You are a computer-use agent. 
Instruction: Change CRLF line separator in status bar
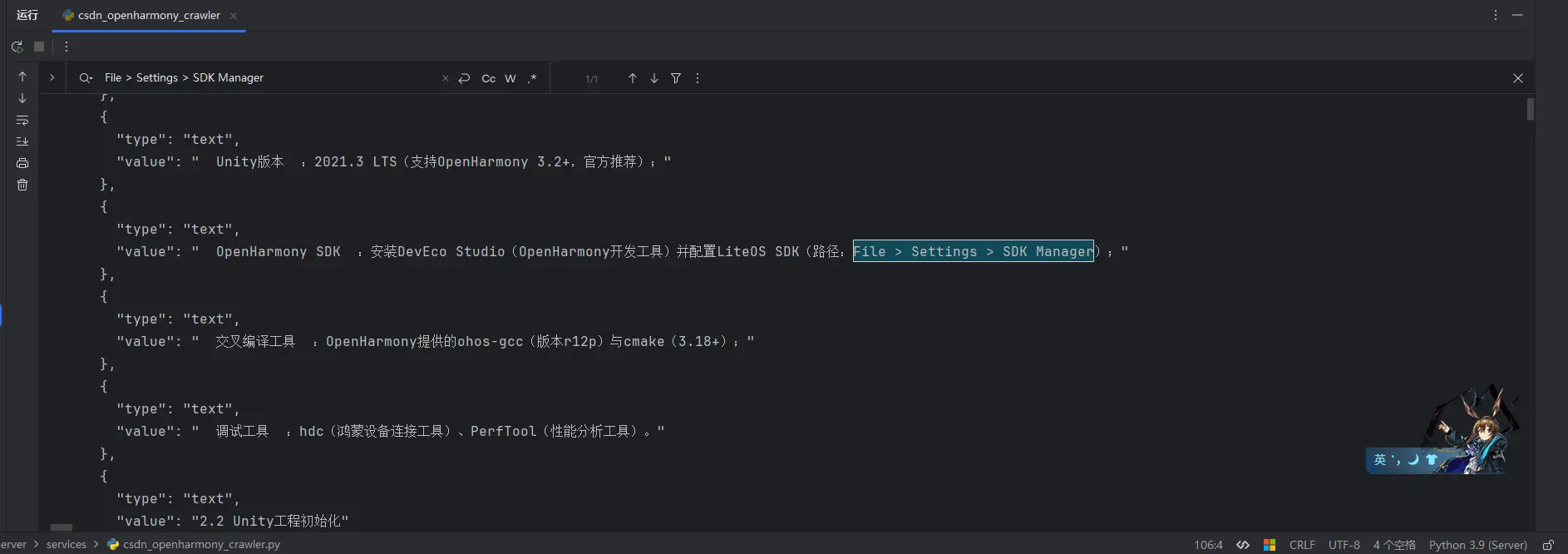point(1302,545)
